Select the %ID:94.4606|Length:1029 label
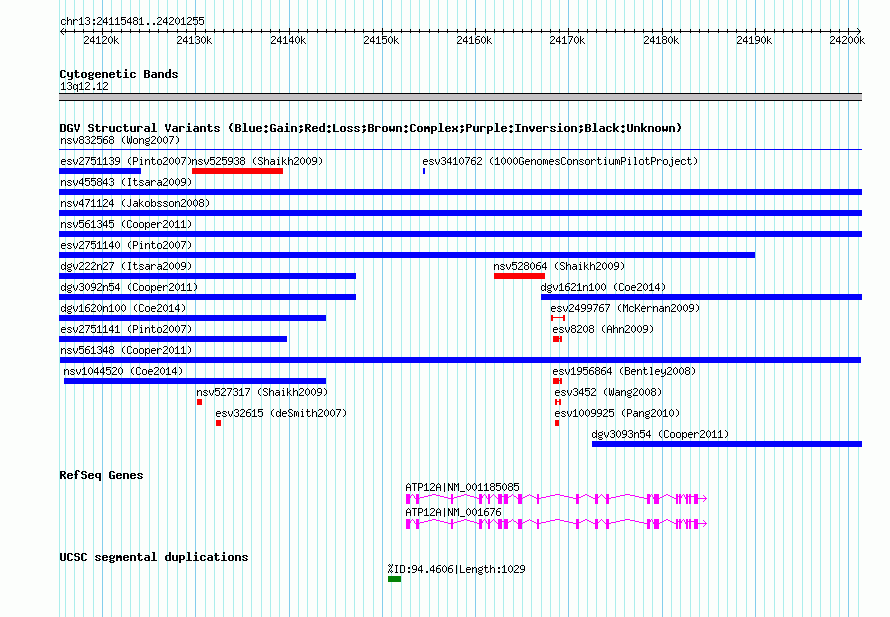 pos(456,569)
